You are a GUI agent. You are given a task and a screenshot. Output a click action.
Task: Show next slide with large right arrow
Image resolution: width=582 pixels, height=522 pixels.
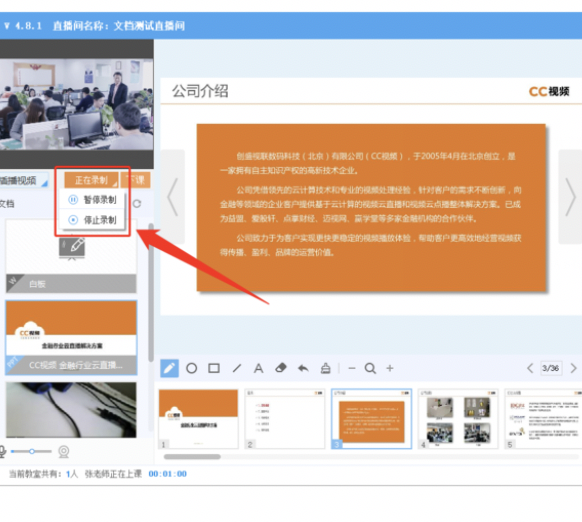click(570, 197)
